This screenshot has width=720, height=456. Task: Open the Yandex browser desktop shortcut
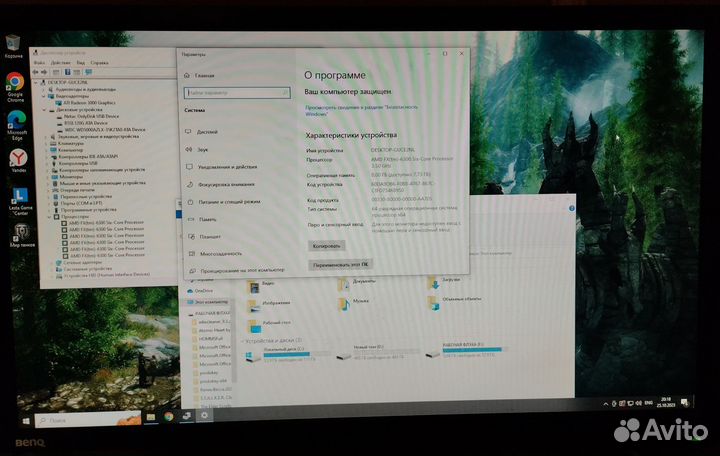(x=18, y=160)
